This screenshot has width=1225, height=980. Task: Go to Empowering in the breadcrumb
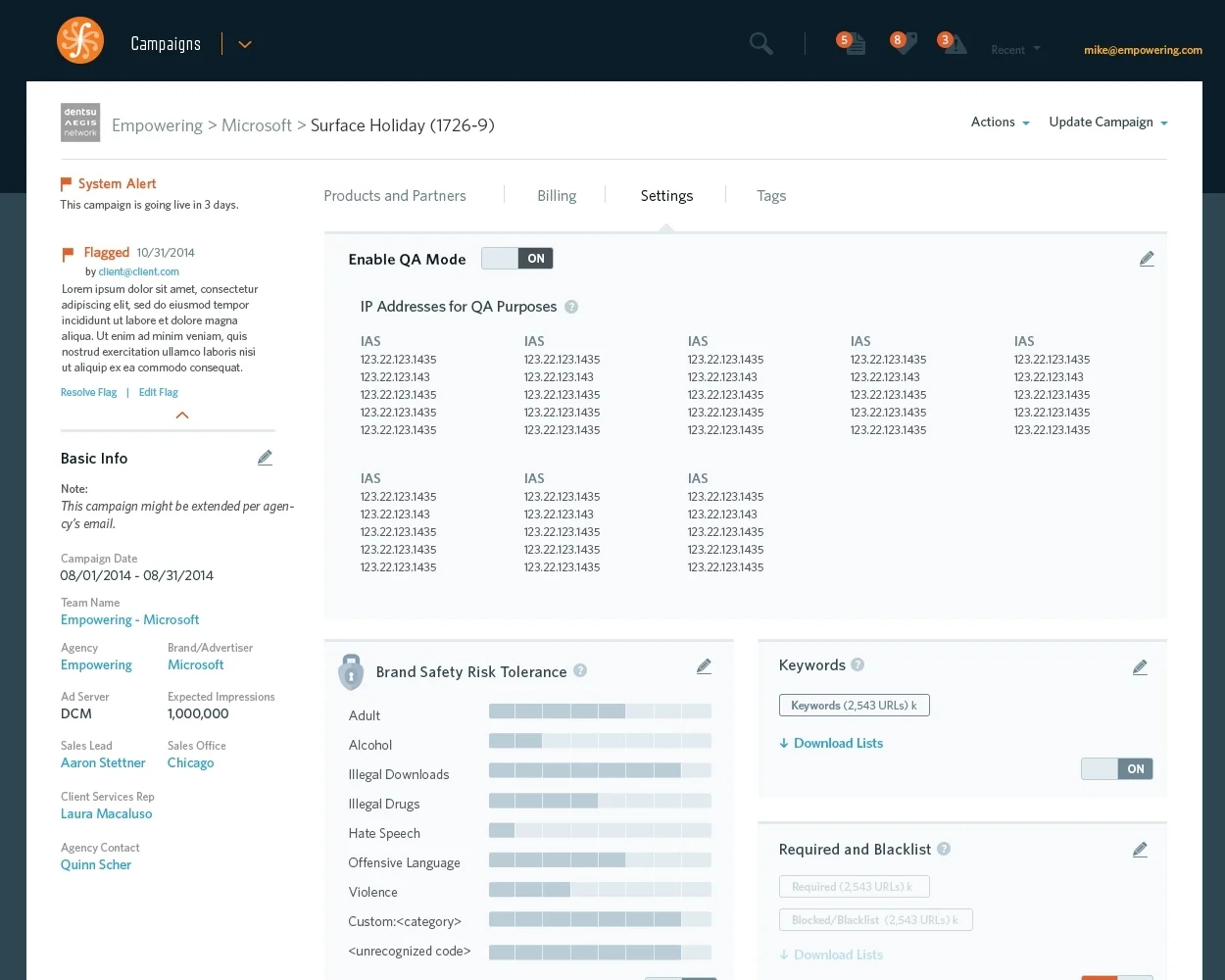pos(157,125)
